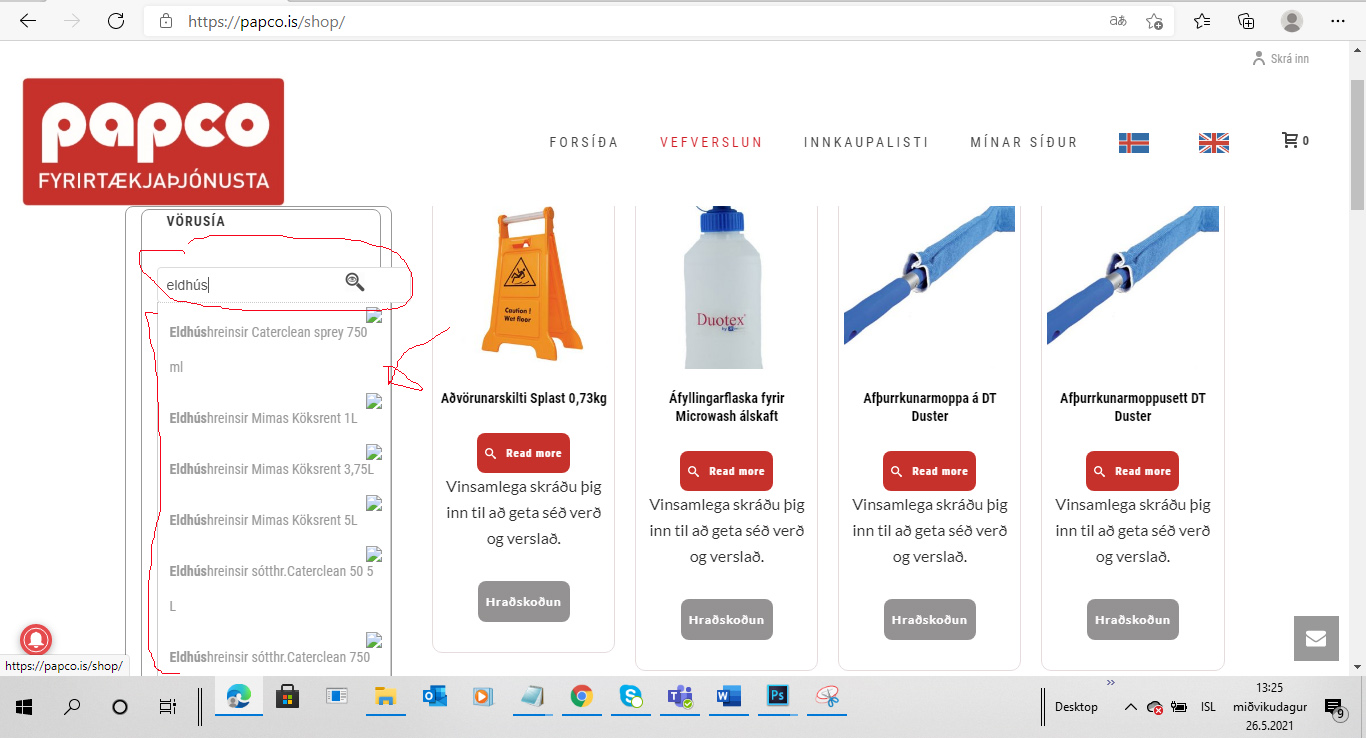1366x738 pixels.
Task: Open the browser profile avatar
Action: pos(1292,21)
